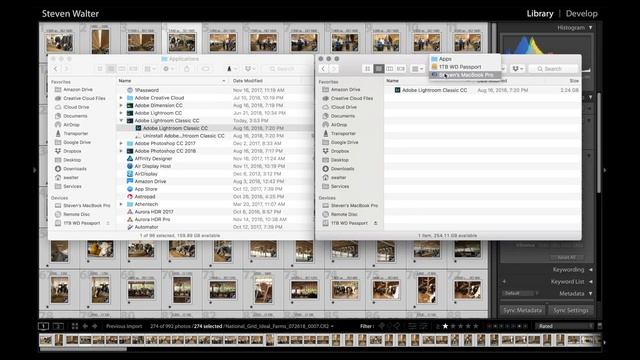Switch front Finder window to column view

[389, 69]
